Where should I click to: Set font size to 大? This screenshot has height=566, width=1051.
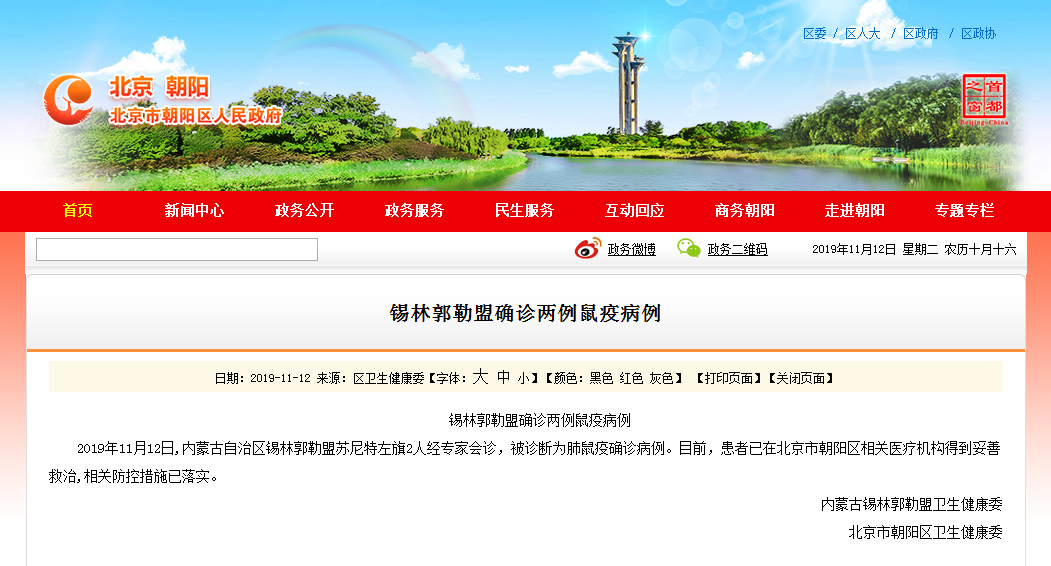pos(480,377)
